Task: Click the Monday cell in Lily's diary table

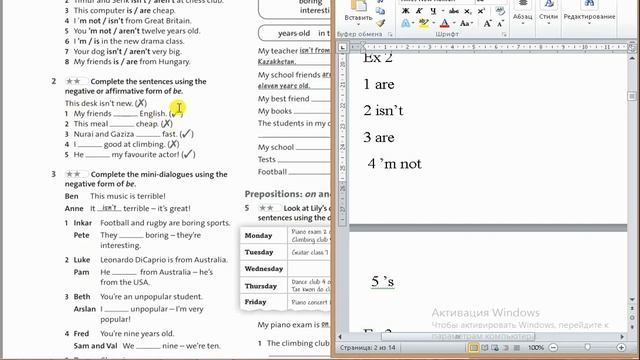Action: [264, 236]
